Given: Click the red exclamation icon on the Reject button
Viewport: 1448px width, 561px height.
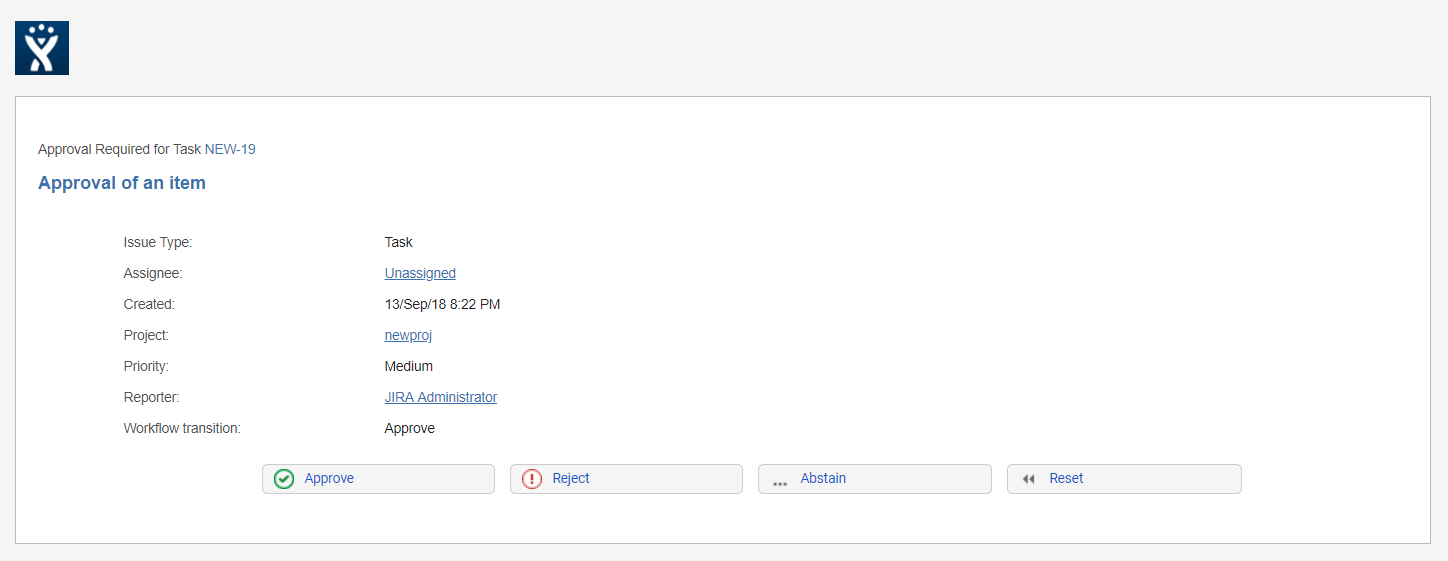Looking at the screenshot, I should click(532, 479).
